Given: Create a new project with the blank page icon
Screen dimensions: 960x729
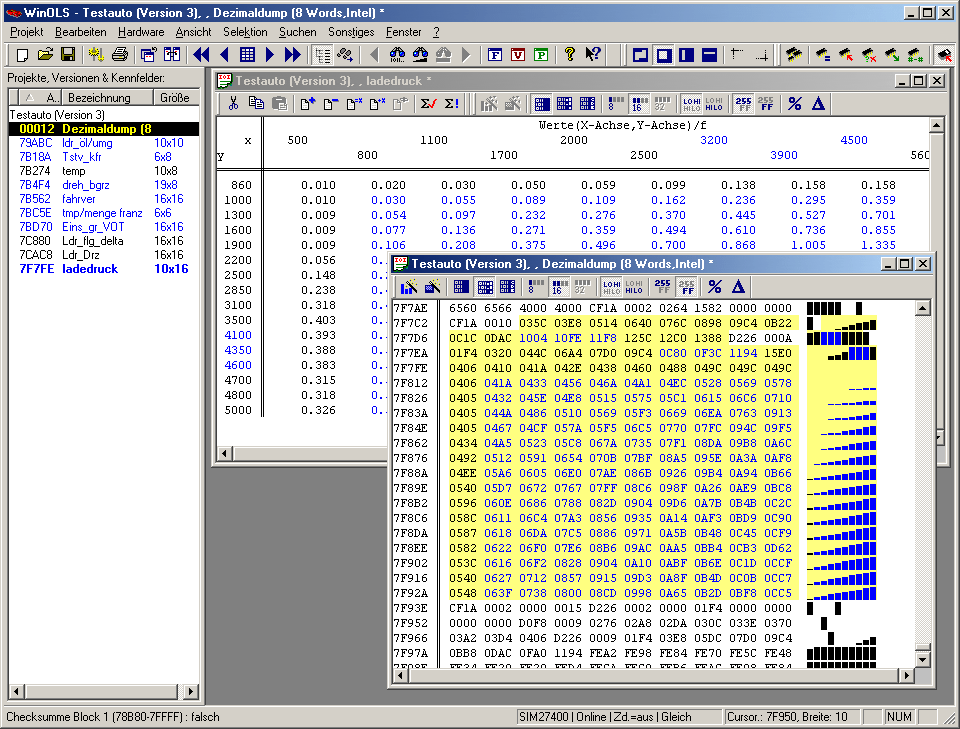Looking at the screenshot, I should [22, 55].
